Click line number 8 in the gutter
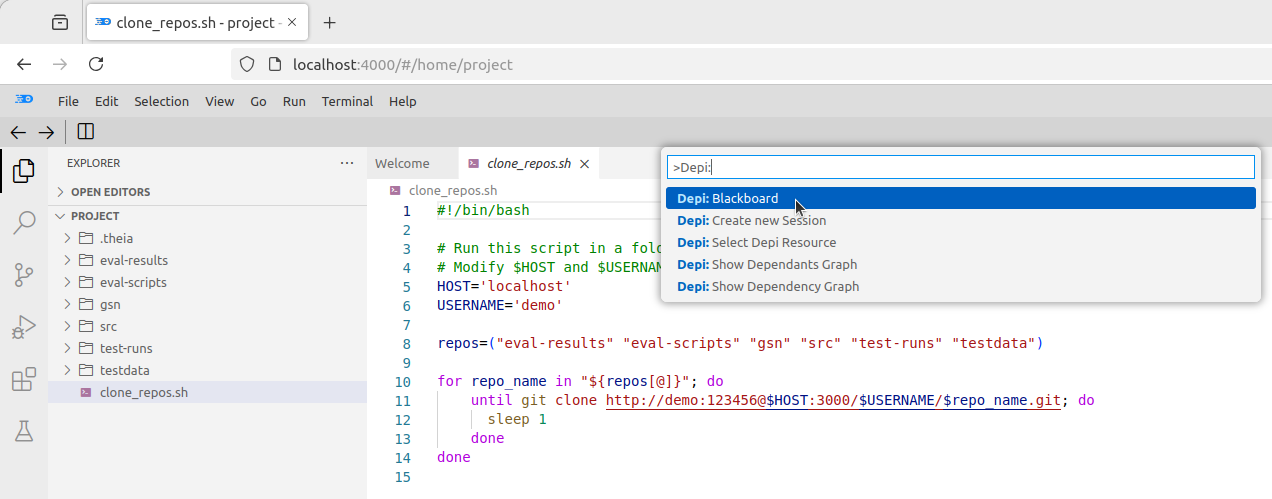Screen dimensions: 1272x499 (406, 344)
